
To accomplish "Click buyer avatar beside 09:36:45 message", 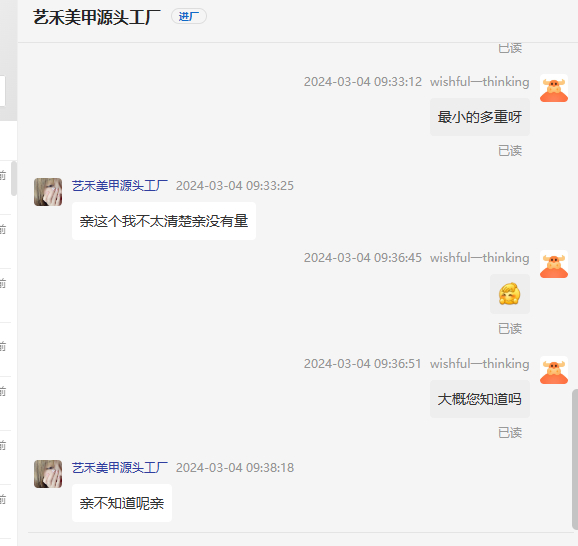I will (554, 264).
